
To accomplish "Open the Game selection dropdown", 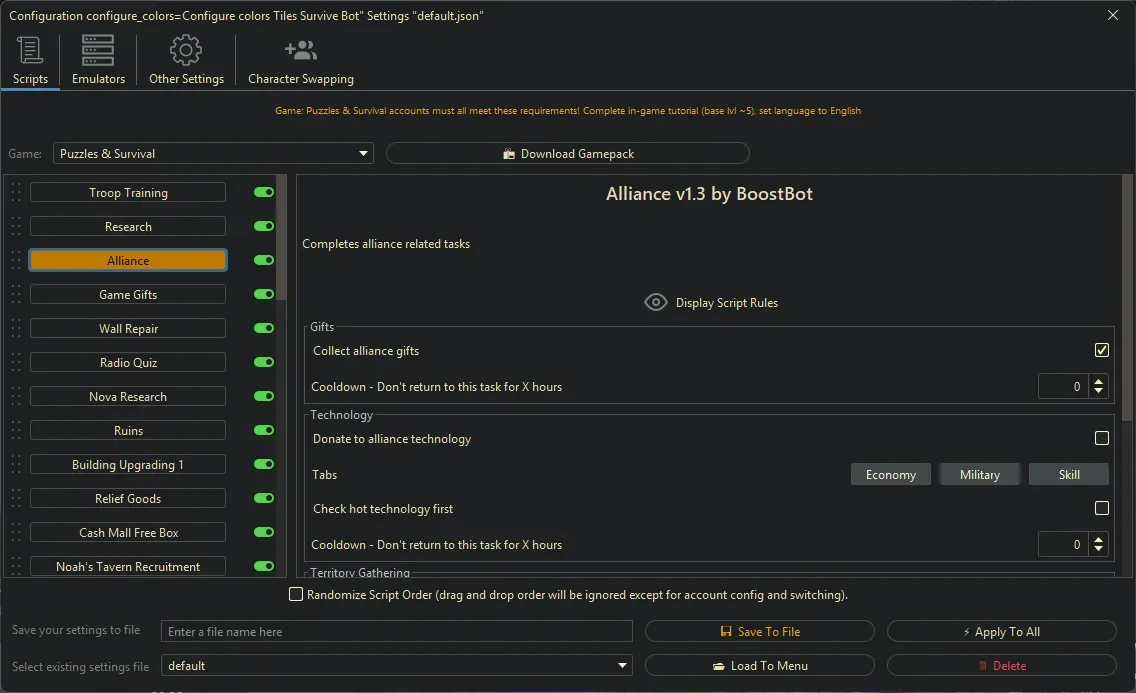I will point(363,154).
